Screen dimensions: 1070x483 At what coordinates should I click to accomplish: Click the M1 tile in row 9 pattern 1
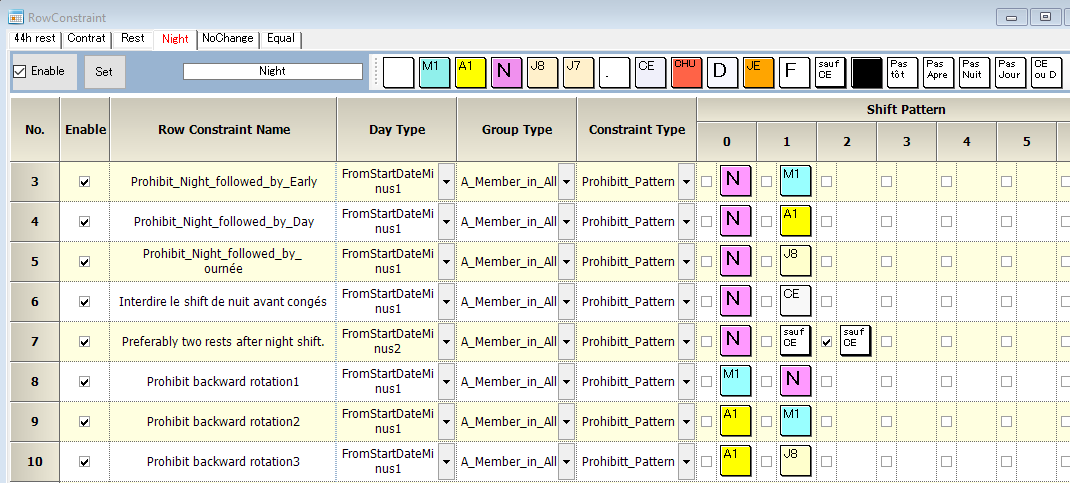point(795,421)
